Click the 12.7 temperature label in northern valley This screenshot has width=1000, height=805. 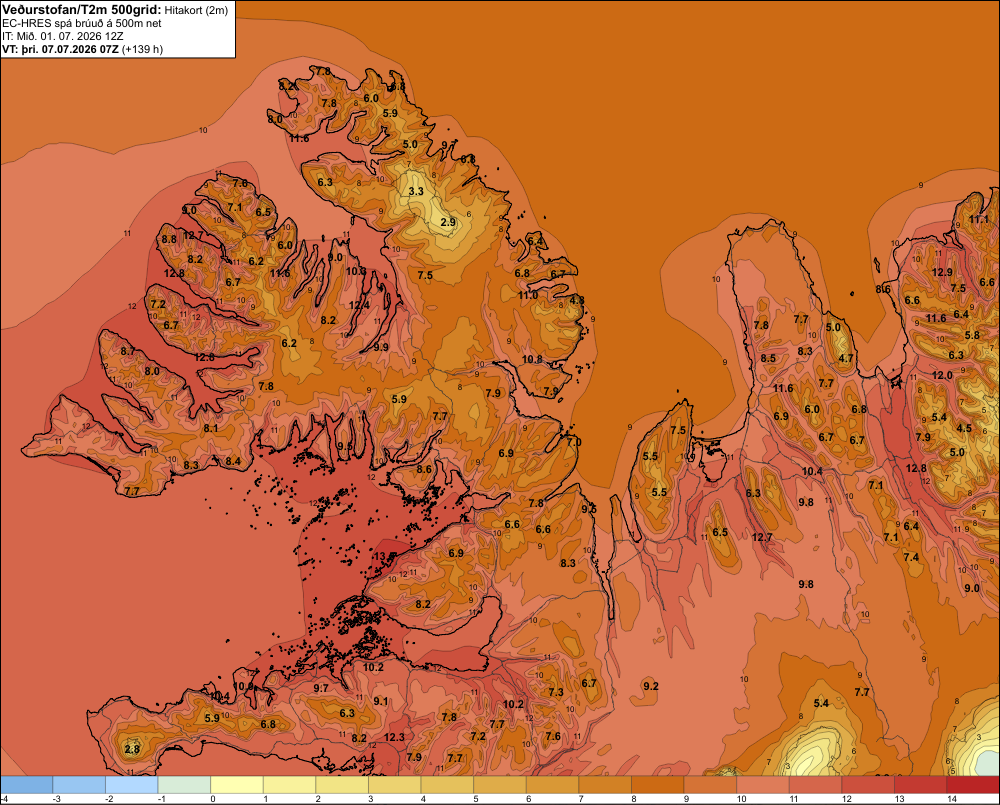[761, 537]
